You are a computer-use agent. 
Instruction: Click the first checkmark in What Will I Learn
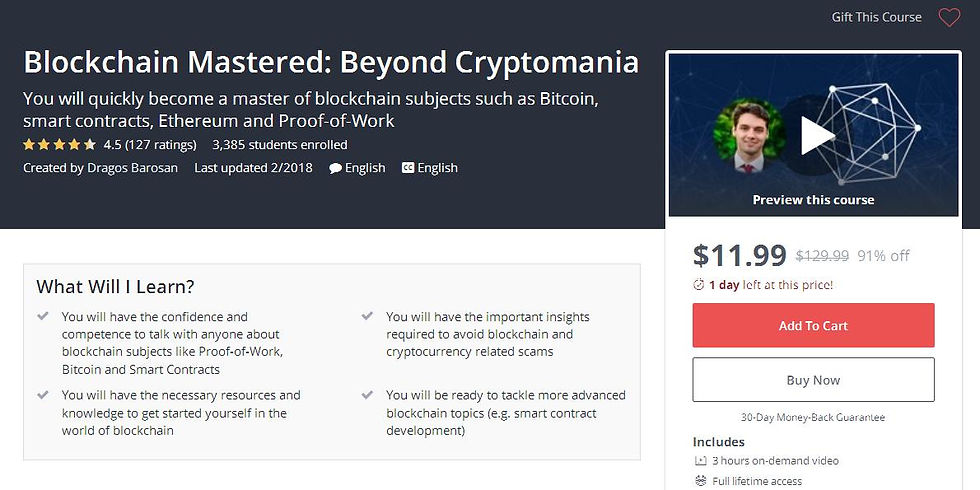pos(42,316)
